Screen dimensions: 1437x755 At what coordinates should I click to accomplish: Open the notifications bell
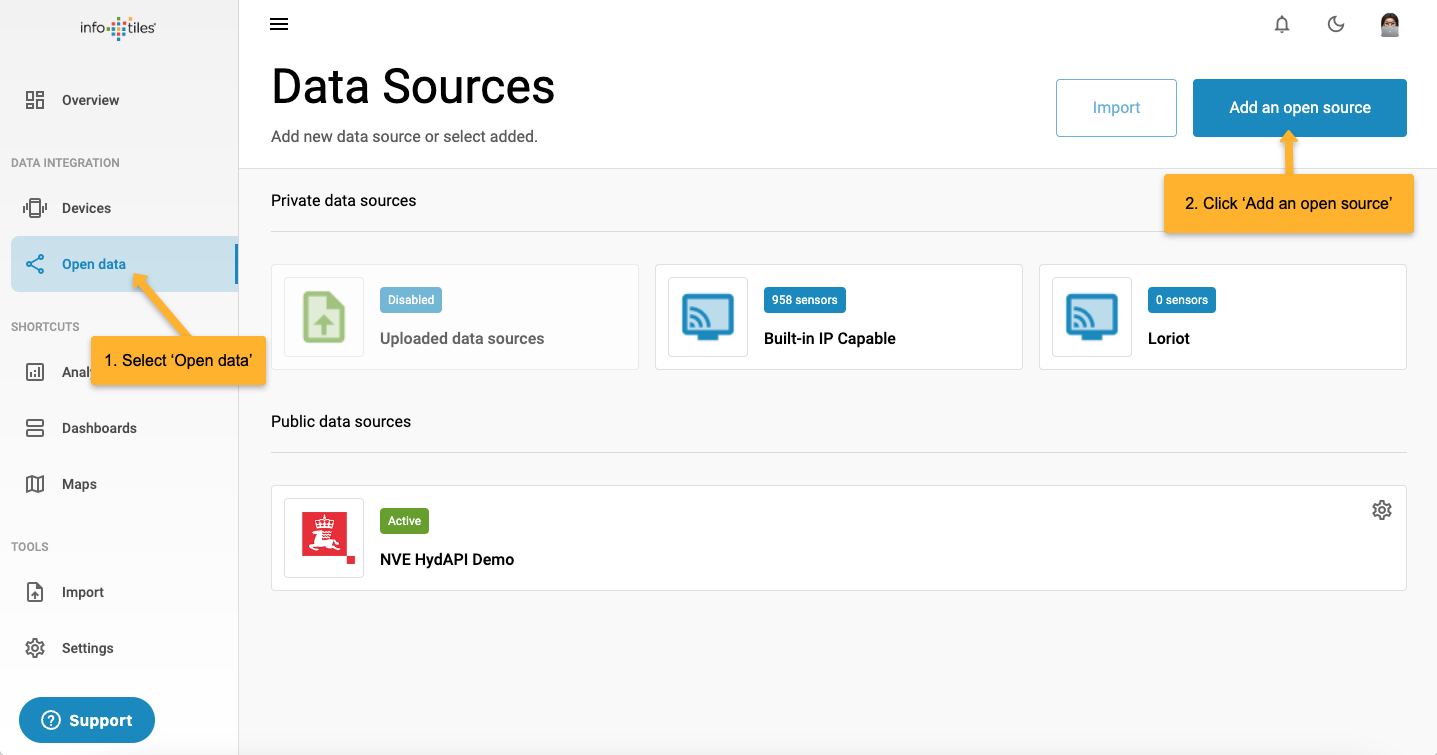[x=1282, y=25]
